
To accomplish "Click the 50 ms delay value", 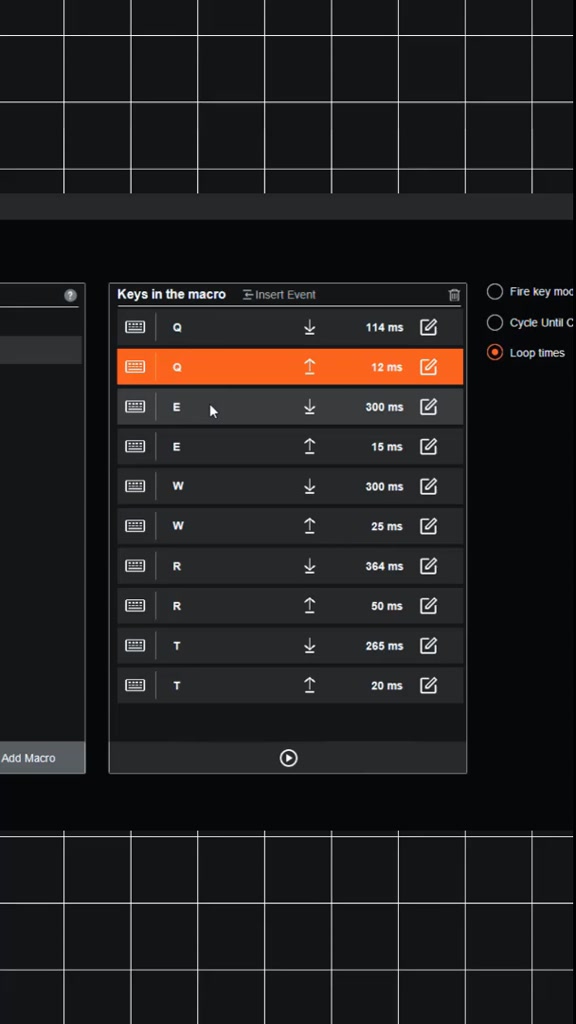I will [x=387, y=606].
